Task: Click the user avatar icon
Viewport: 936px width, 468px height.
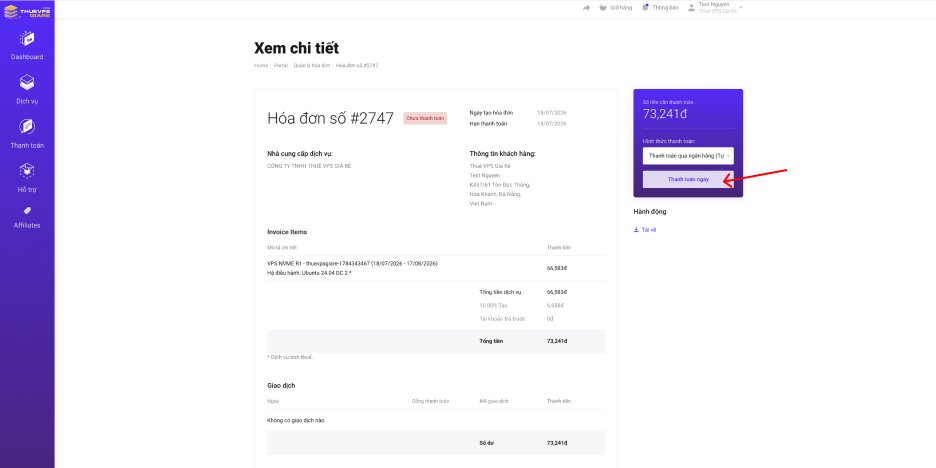Action: 691,8
